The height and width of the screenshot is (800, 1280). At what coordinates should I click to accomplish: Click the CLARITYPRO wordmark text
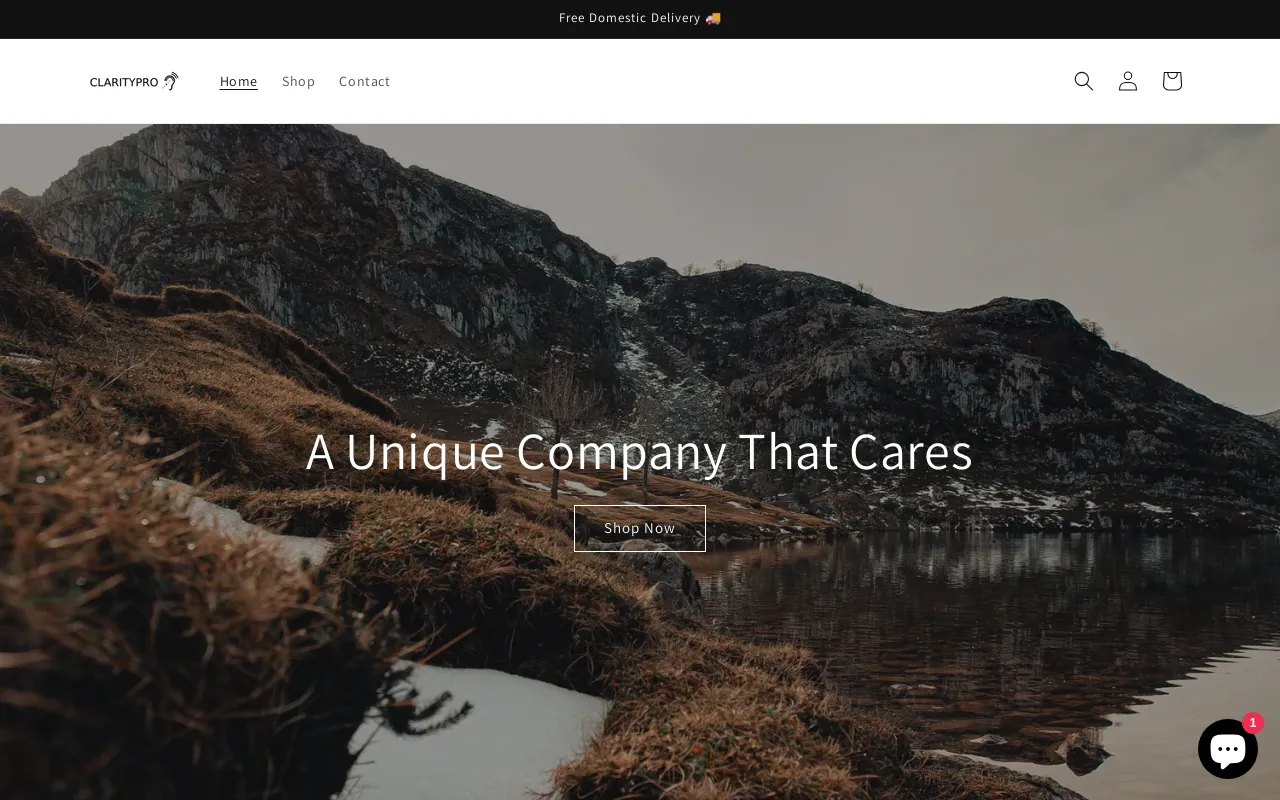pos(124,82)
